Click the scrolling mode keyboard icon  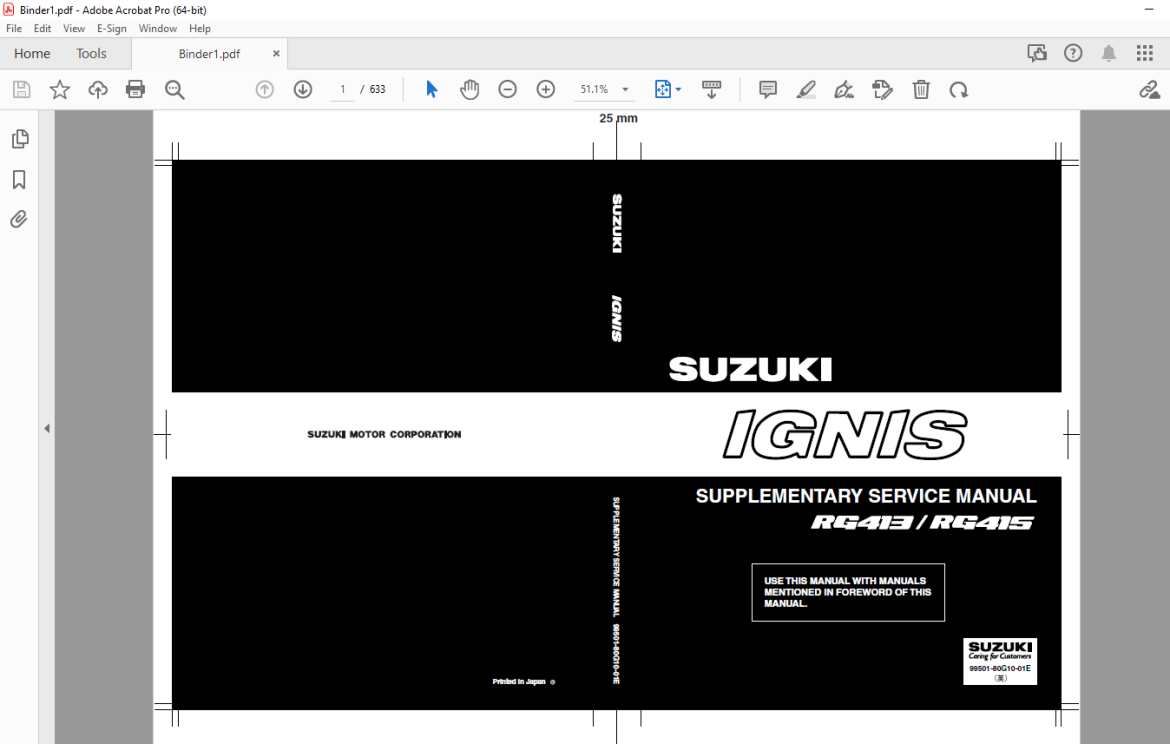(x=712, y=90)
